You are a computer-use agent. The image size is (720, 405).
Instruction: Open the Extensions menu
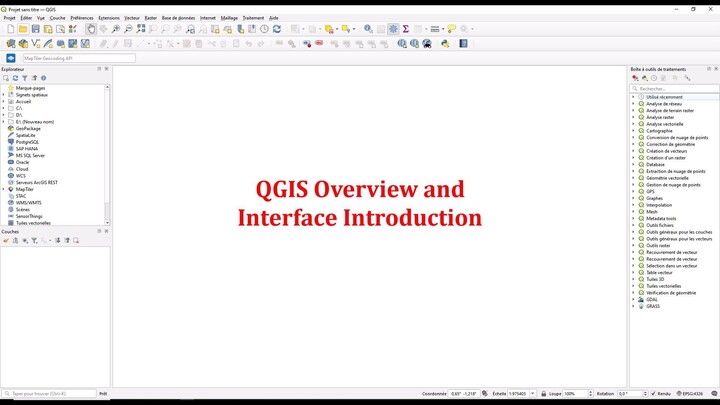tap(109, 18)
